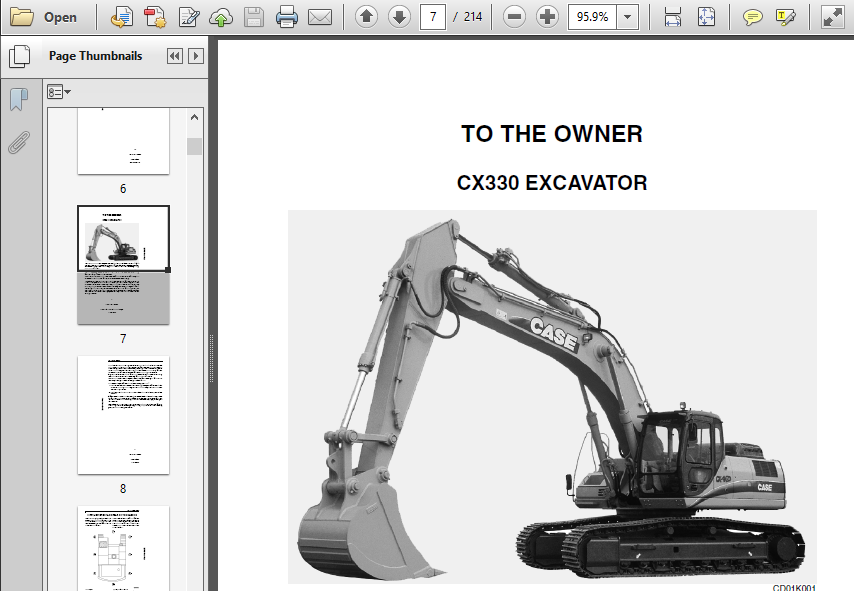Open the Bookmarks panel icon
The height and width of the screenshot is (591, 854).
click(x=19, y=100)
